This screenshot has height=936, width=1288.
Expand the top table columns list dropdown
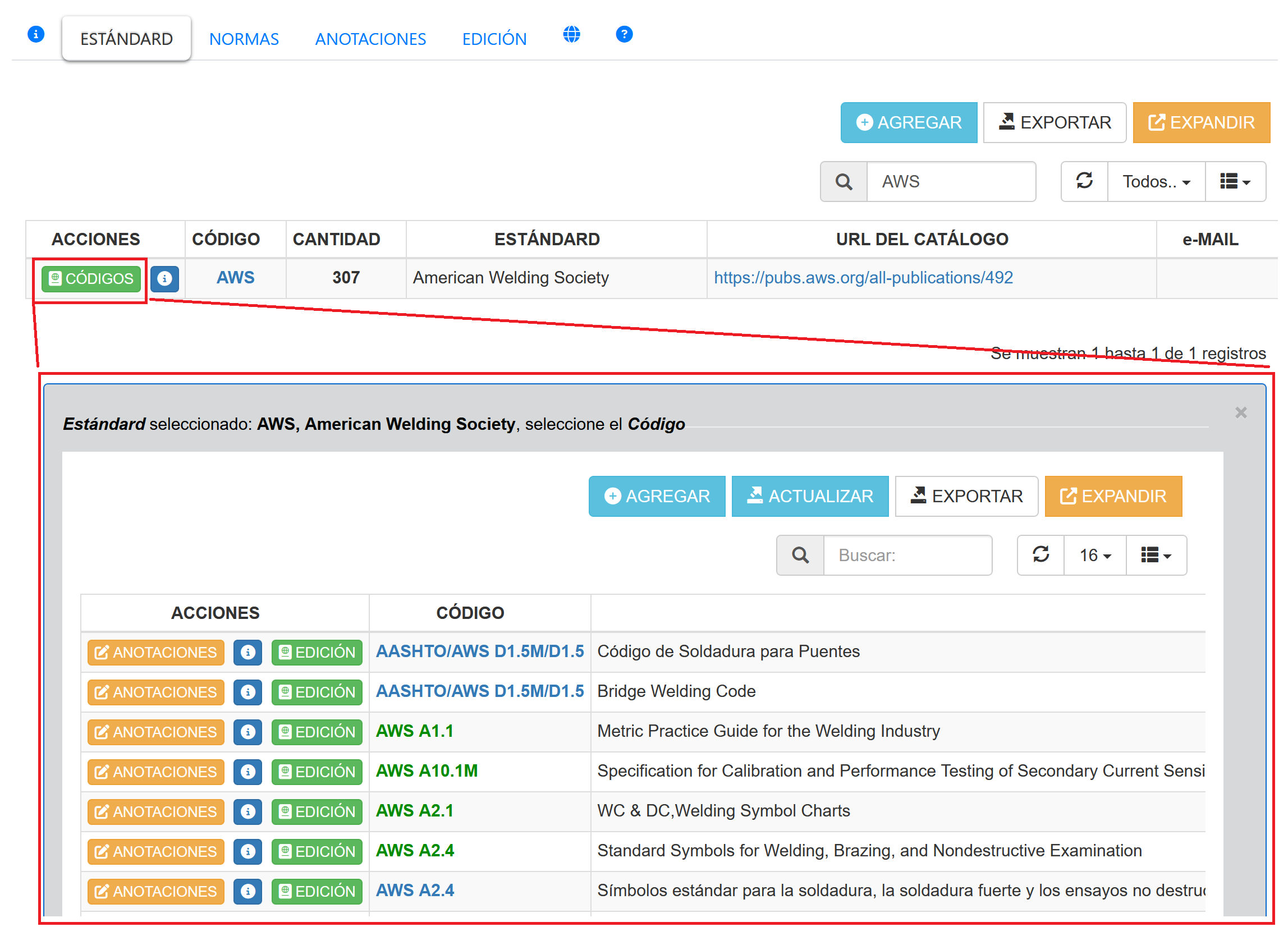pyautogui.click(x=1235, y=181)
